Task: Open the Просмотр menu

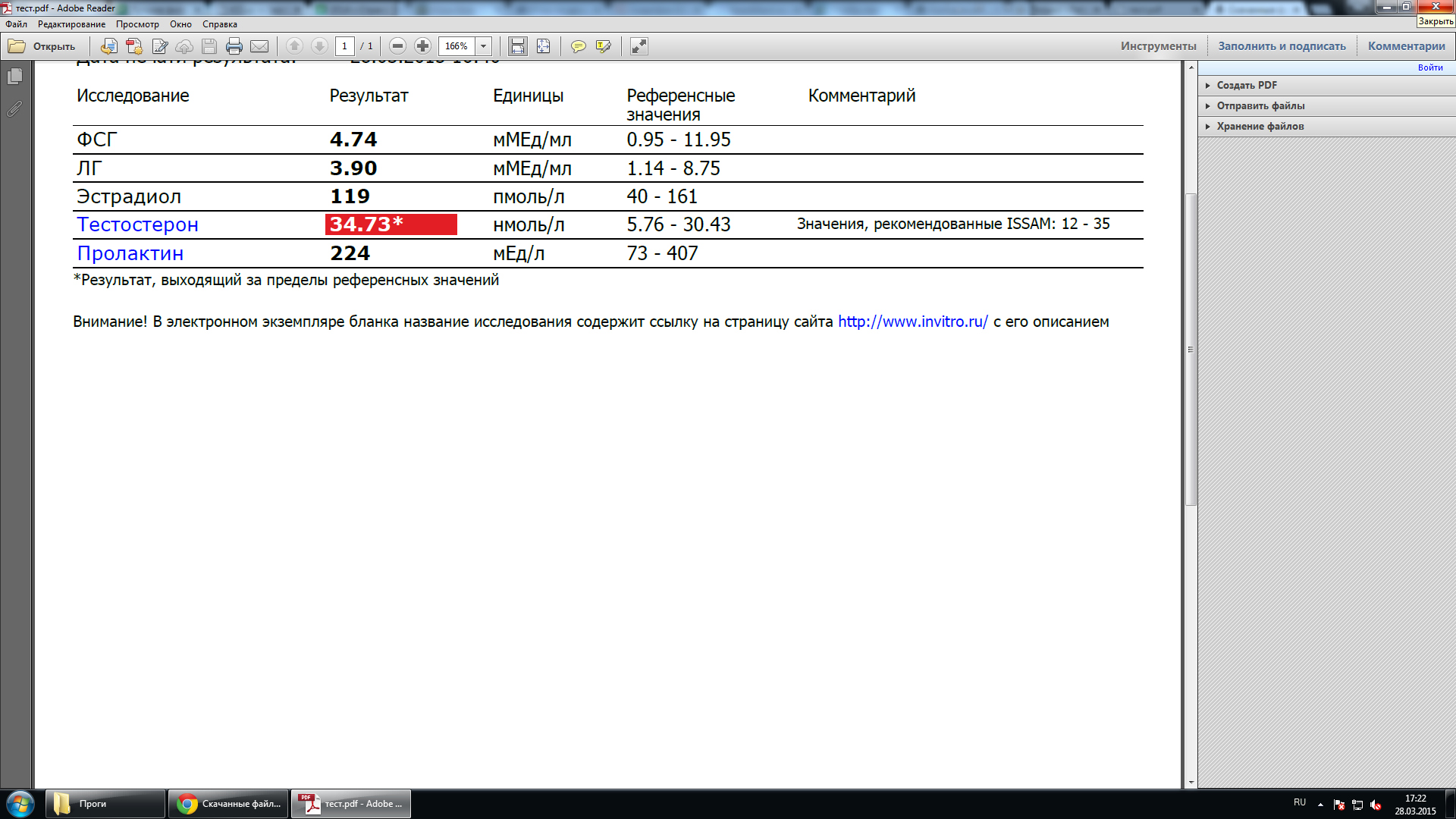Action: pos(137,24)
